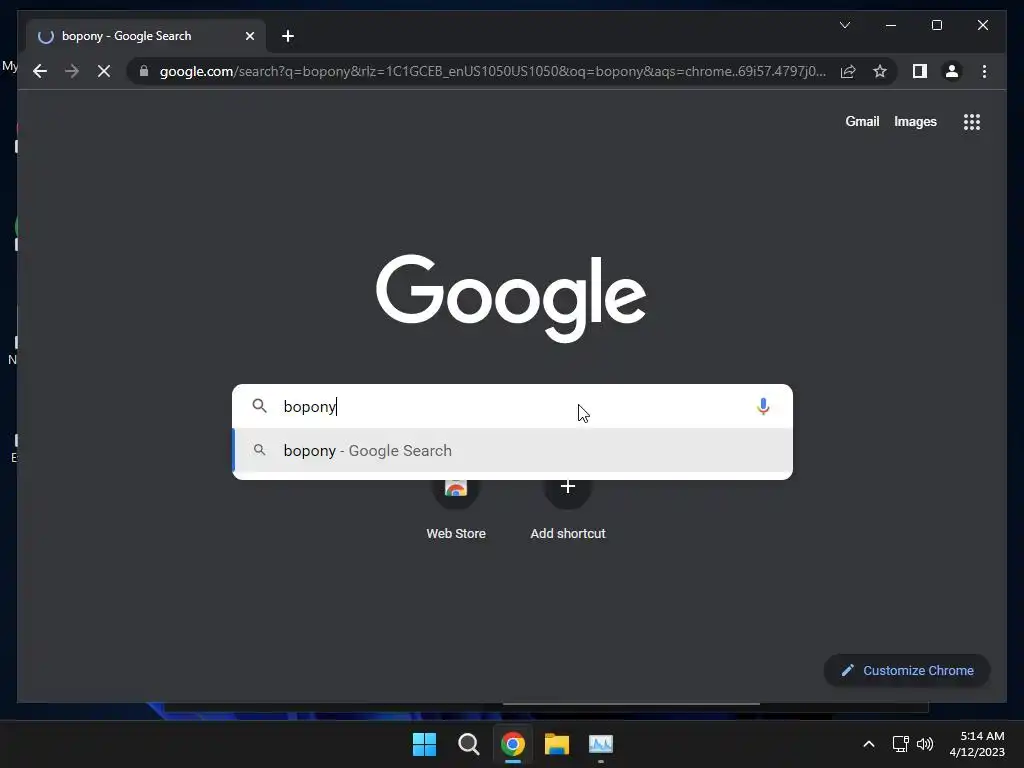Stop loading the page

(104, 71)
